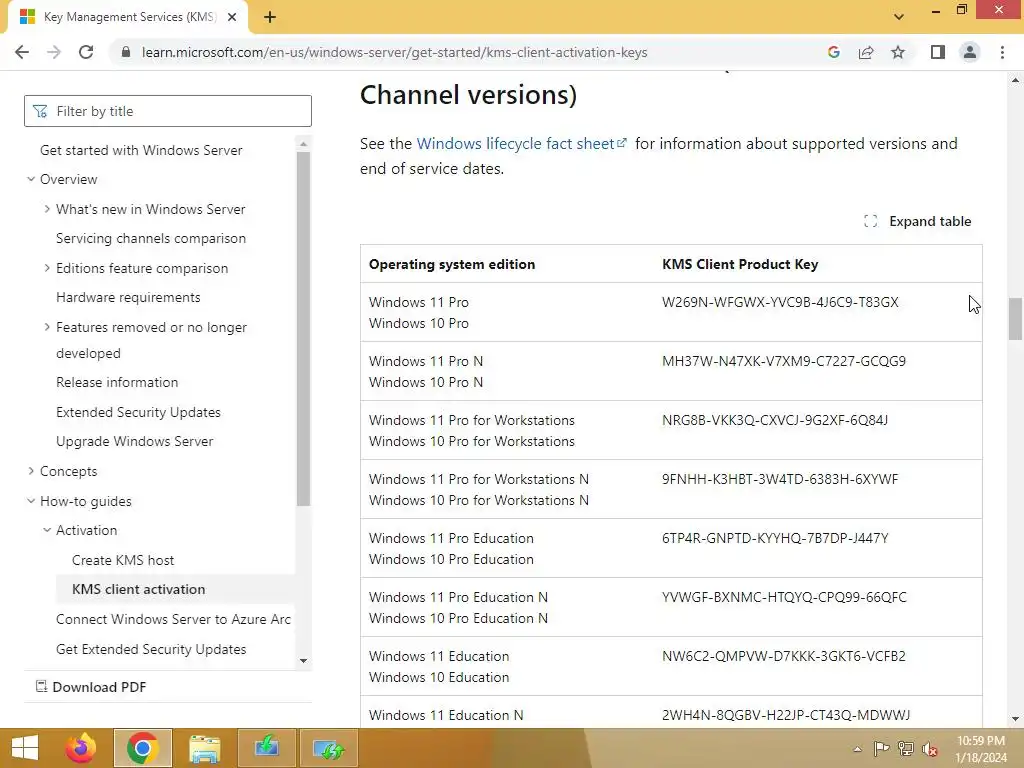Screen dimensions: 1024x768
Task: Expand Editions feature comparison
Action: click(47, 268)
